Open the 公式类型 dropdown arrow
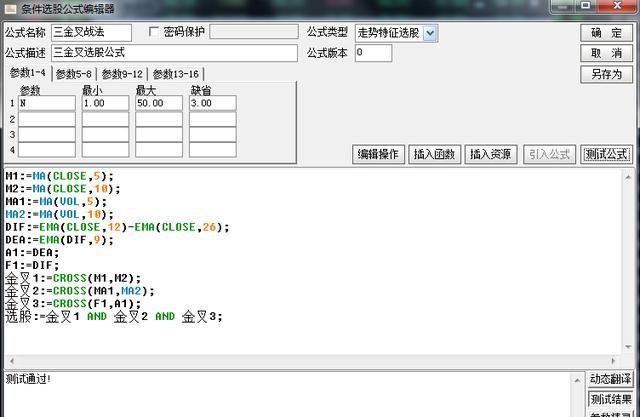Image resolution: width=640 pixels, height=417 pixels. [x=430, y=33]
